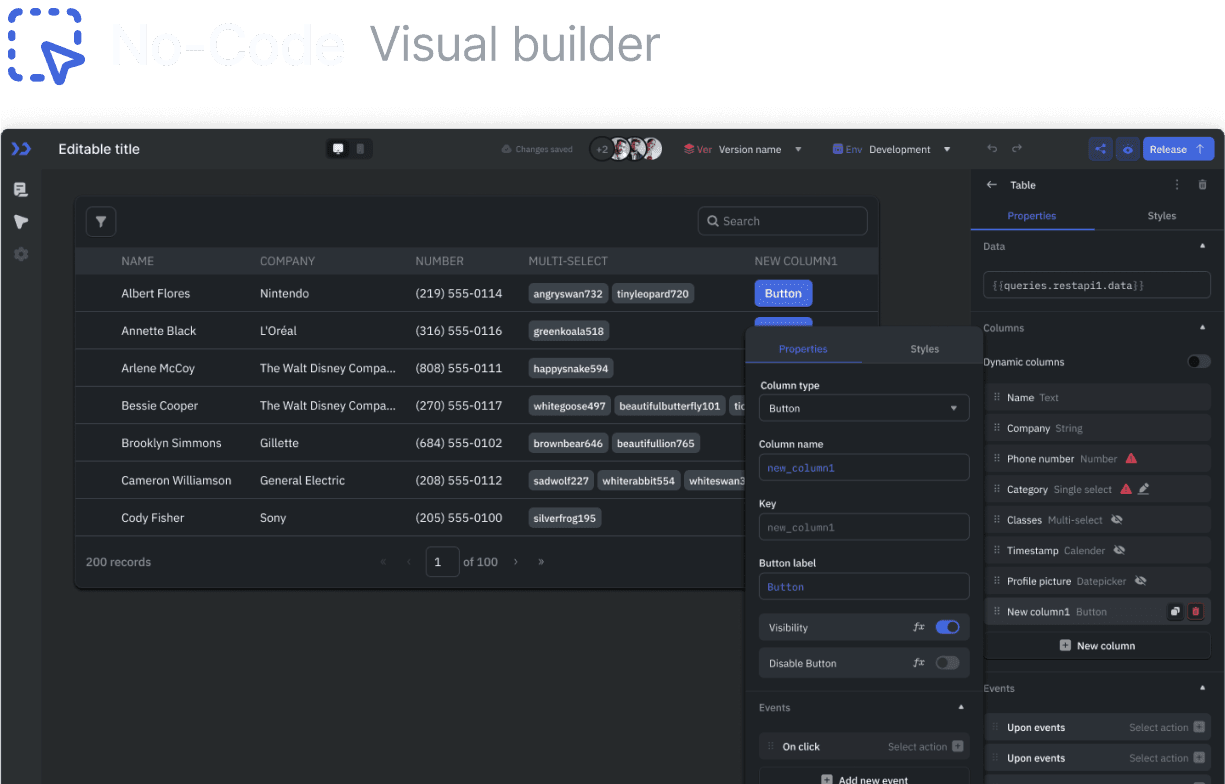Delete the New column1 column with trash icon
1225x784 pixels.
[x=1195, y=612]
